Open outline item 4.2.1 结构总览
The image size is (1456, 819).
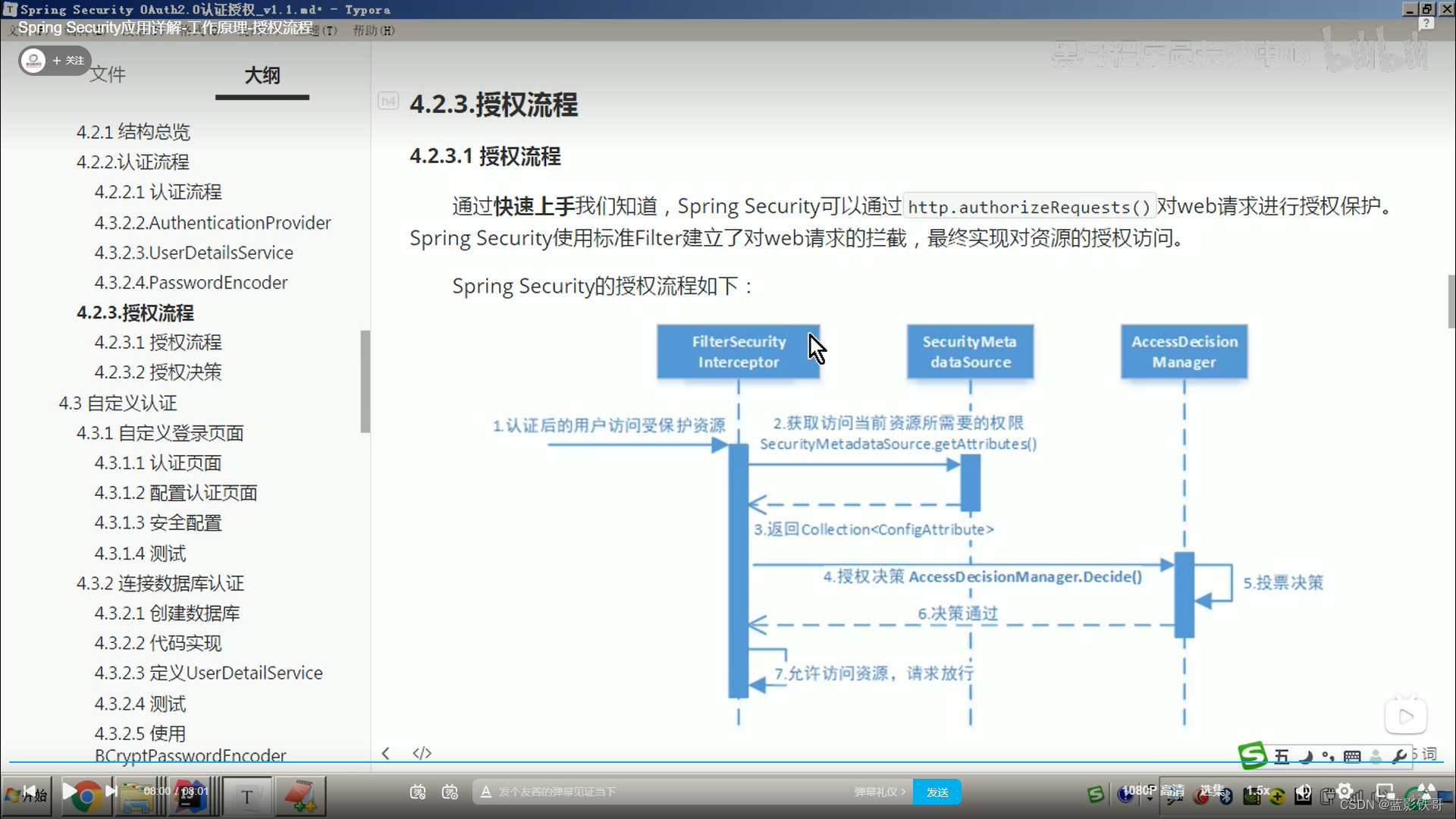(x=133, y=132)
